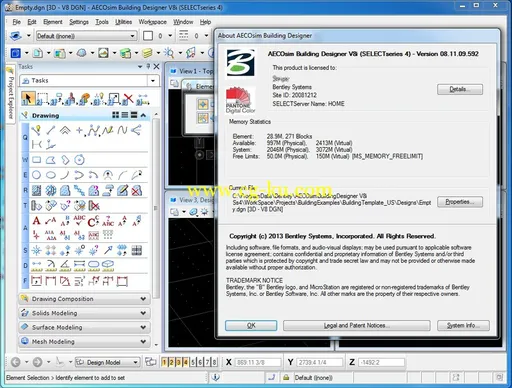Open Legal and Patent Notices
The image size is (512, 388).
pyautogui.click(x=357, y=325)
